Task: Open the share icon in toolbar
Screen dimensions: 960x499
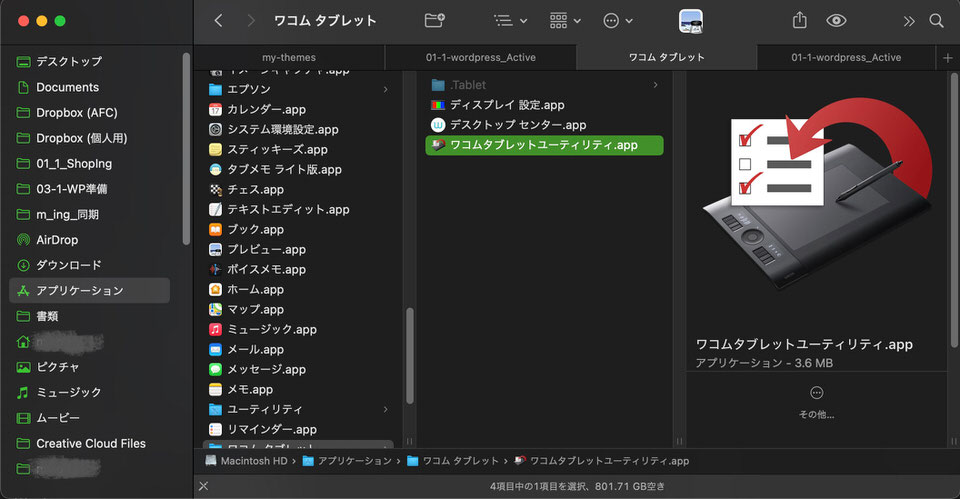Action: [x=799, y=21]
